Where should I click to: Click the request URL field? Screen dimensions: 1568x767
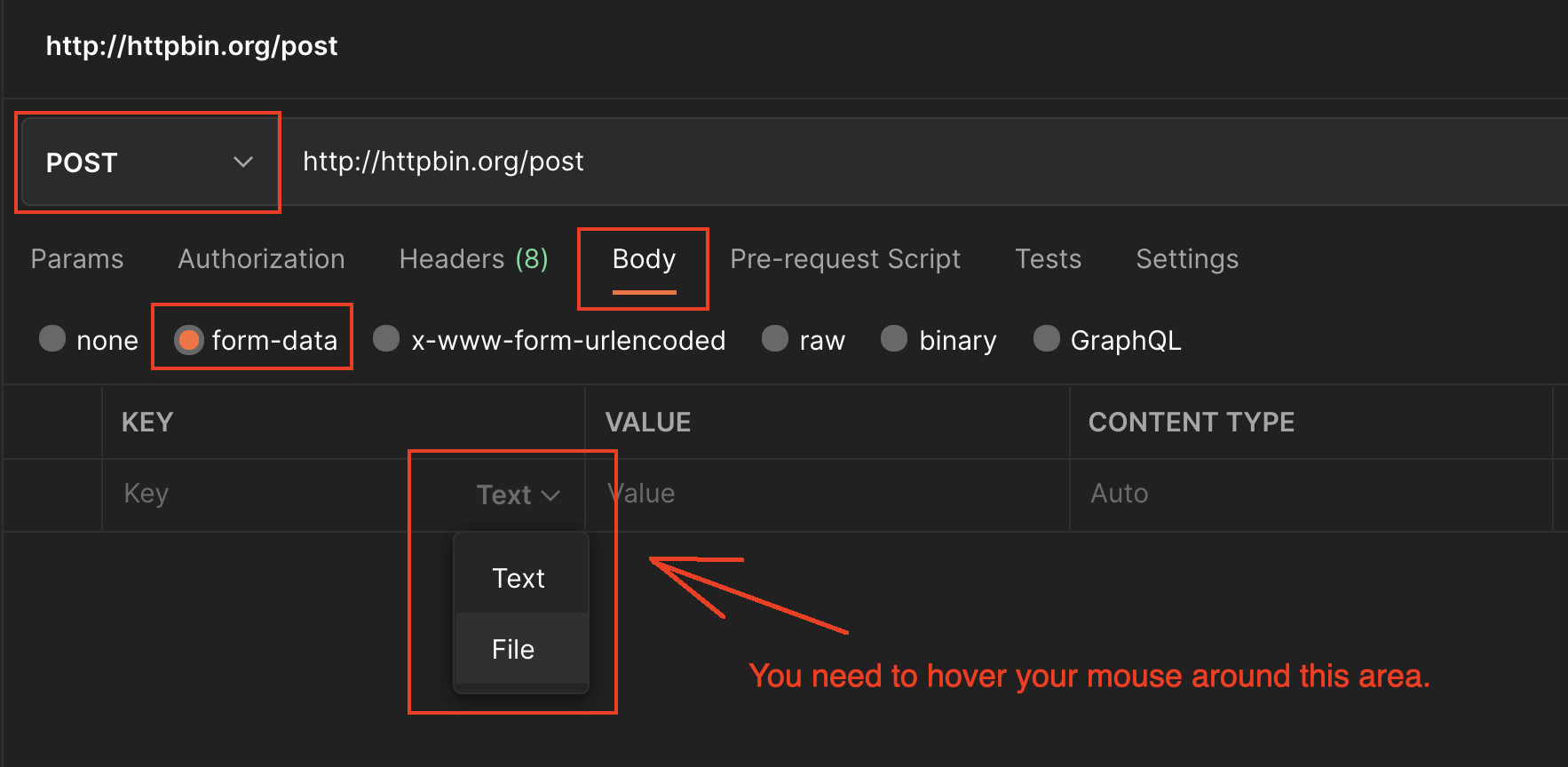point(923,162)
